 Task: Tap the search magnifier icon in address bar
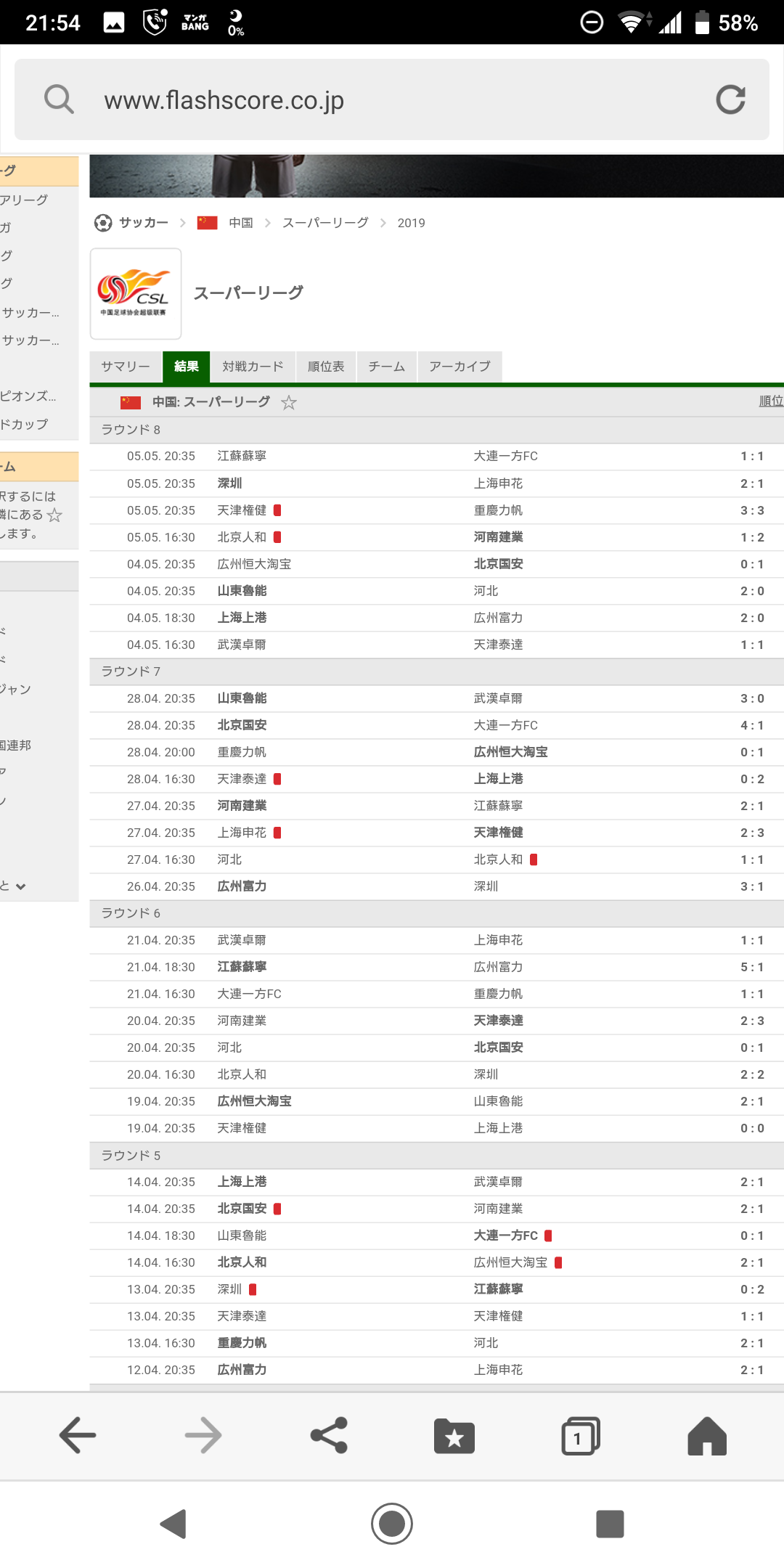point(59,99)
